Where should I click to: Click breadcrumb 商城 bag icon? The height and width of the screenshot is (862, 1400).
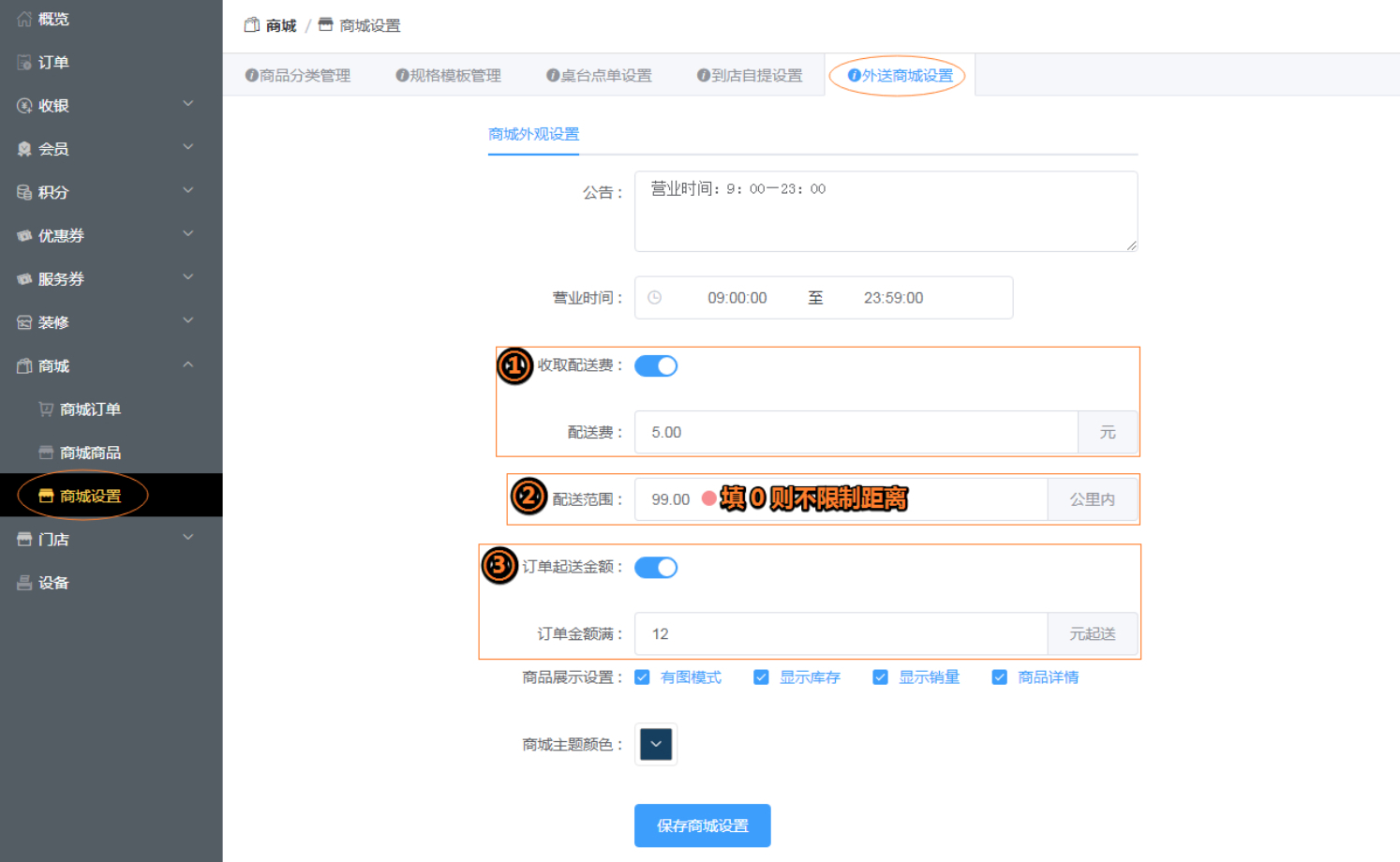pos(252,25)
